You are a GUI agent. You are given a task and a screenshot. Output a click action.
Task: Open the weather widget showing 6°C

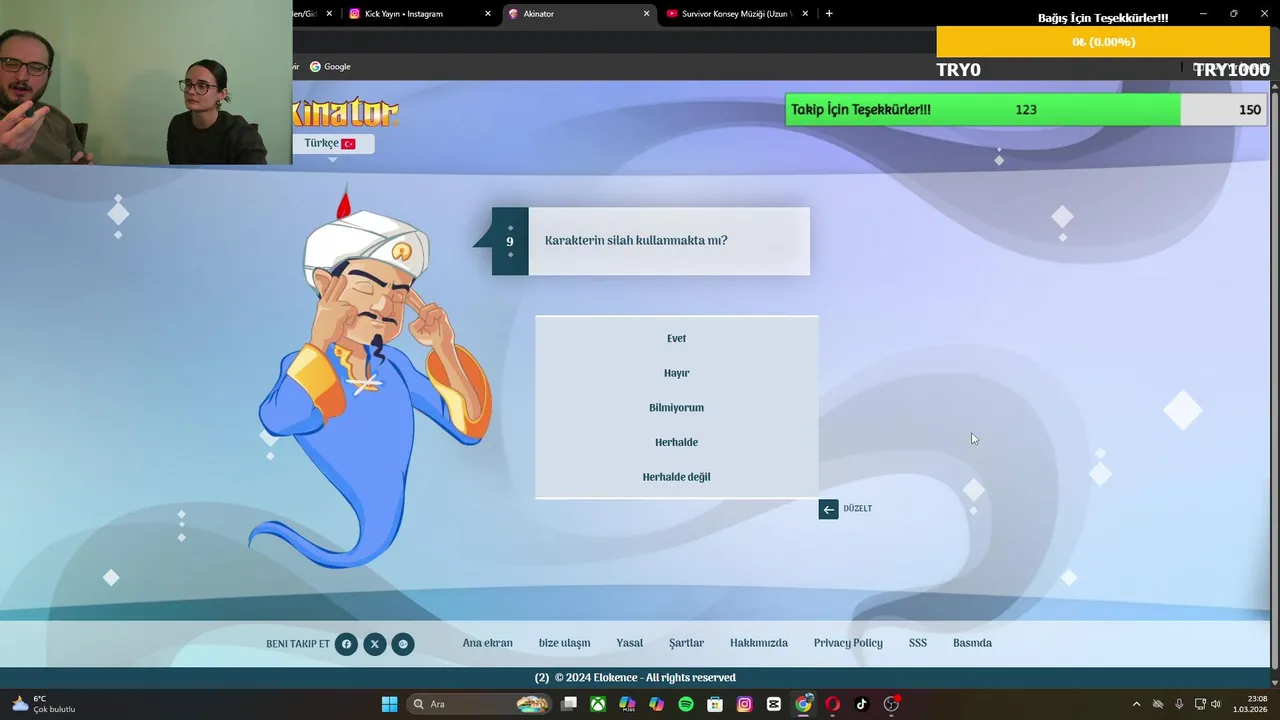click(43, 704)
